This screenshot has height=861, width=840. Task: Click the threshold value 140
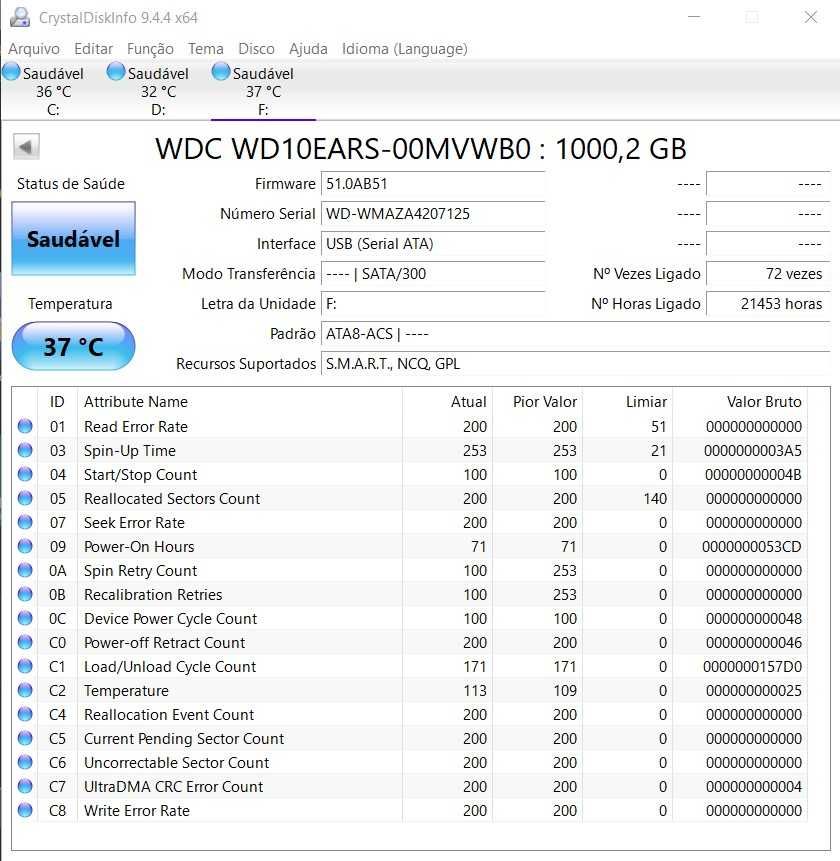point(654,499)
